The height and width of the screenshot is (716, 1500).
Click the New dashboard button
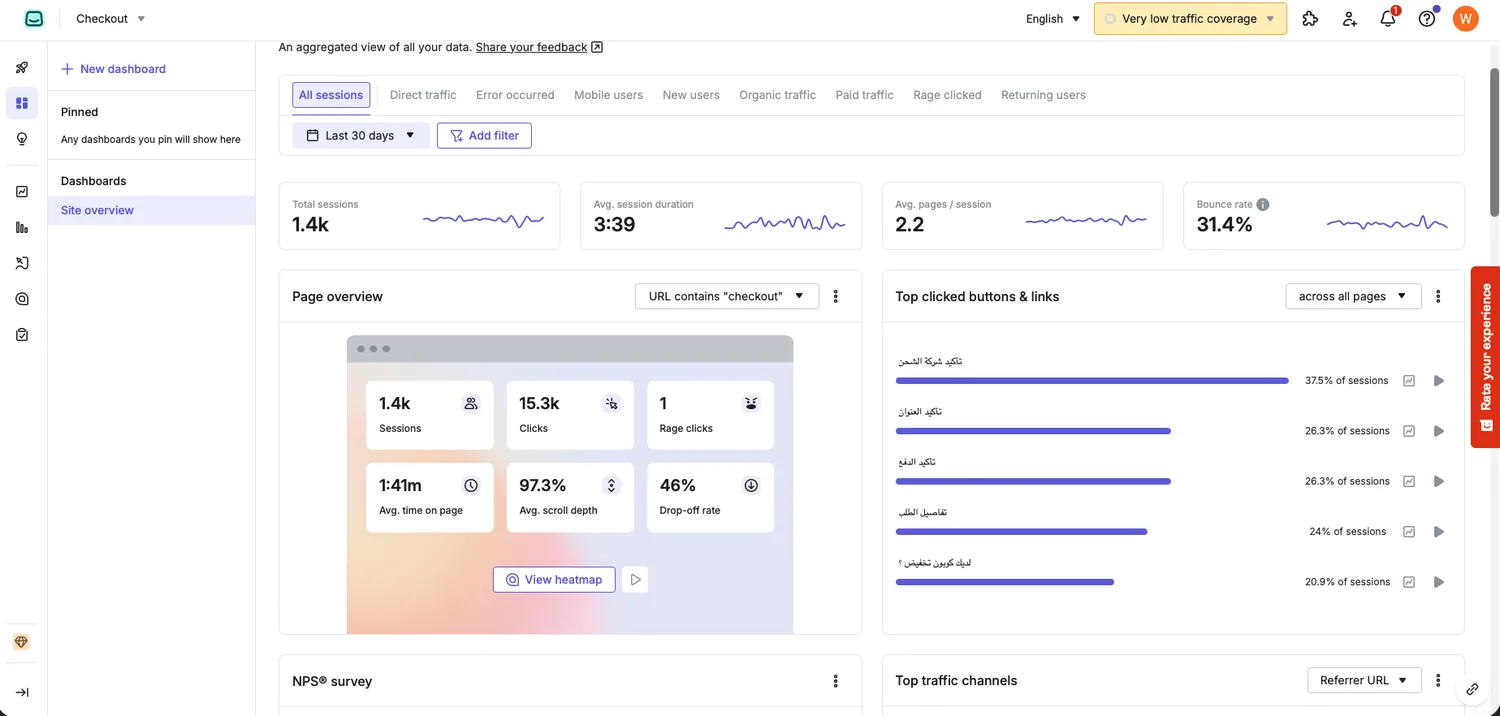tap(113, 69)
